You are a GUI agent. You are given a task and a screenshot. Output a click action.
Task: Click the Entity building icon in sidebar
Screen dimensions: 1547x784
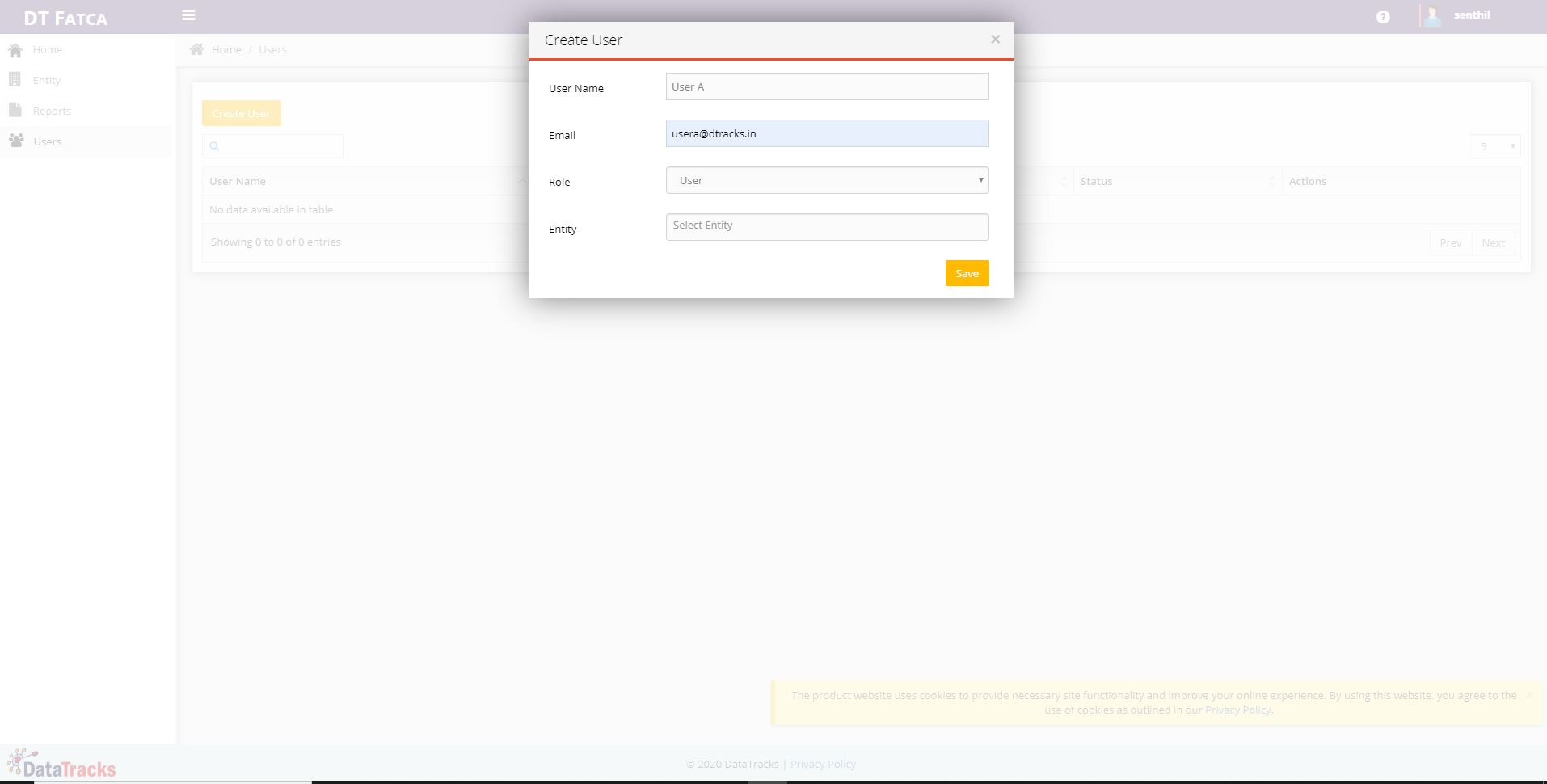[x=15, y=79]
